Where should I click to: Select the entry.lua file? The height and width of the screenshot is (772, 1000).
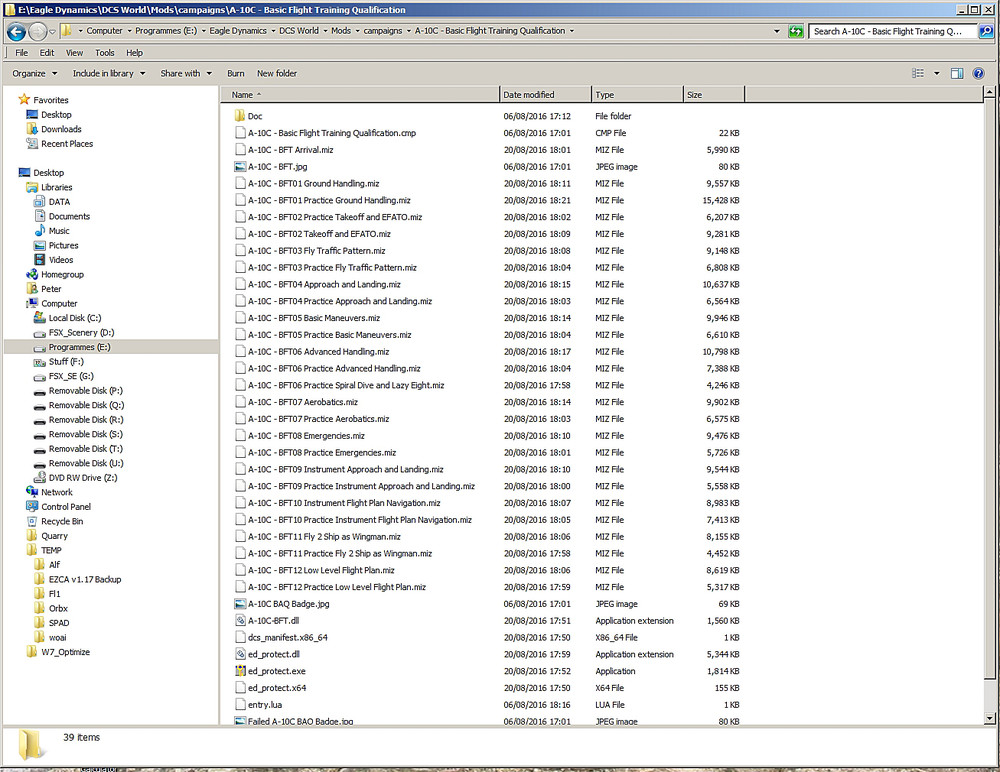[265, 704]
